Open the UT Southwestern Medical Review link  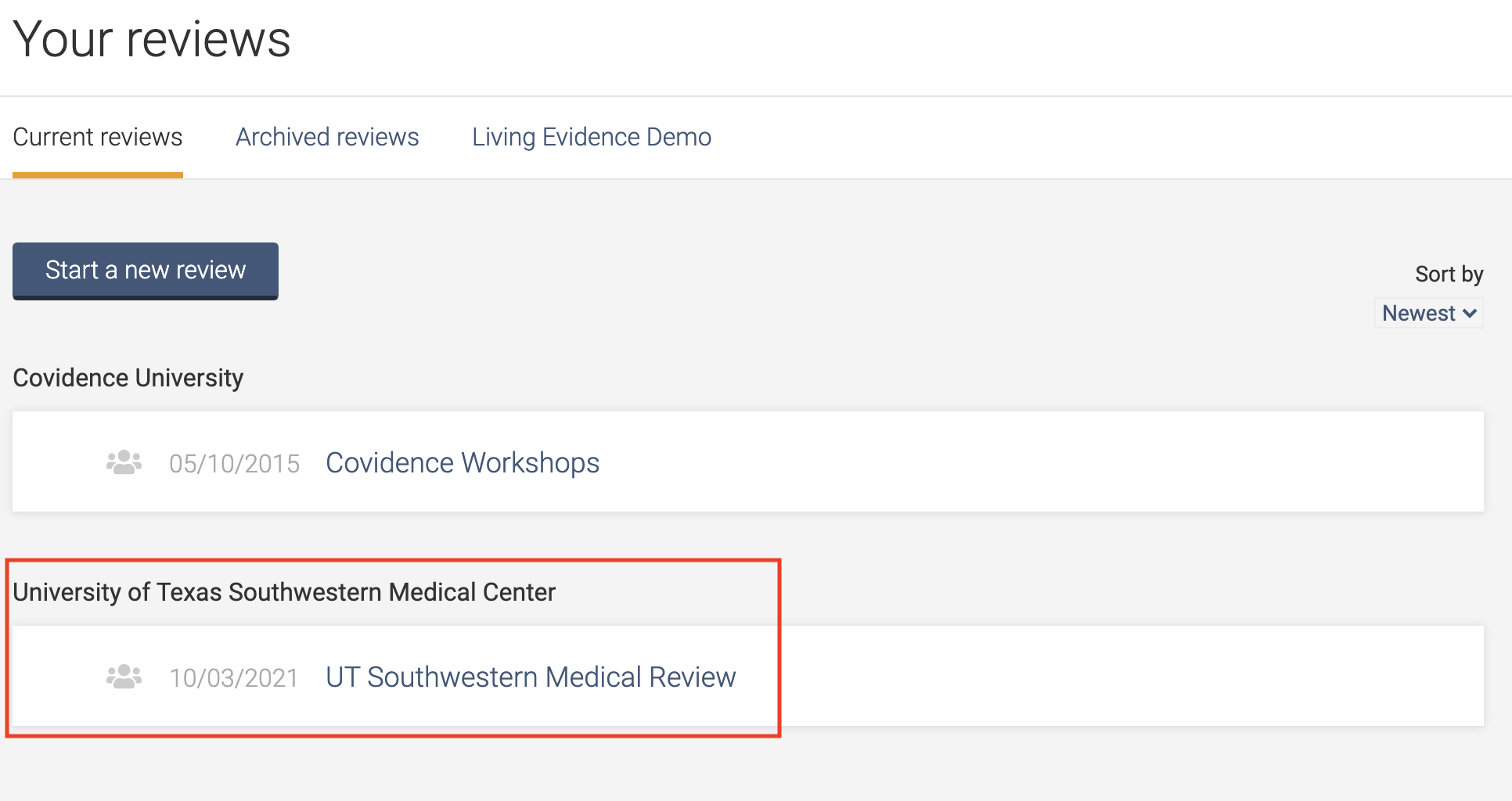pyautogui.click(x=531, y=677)
